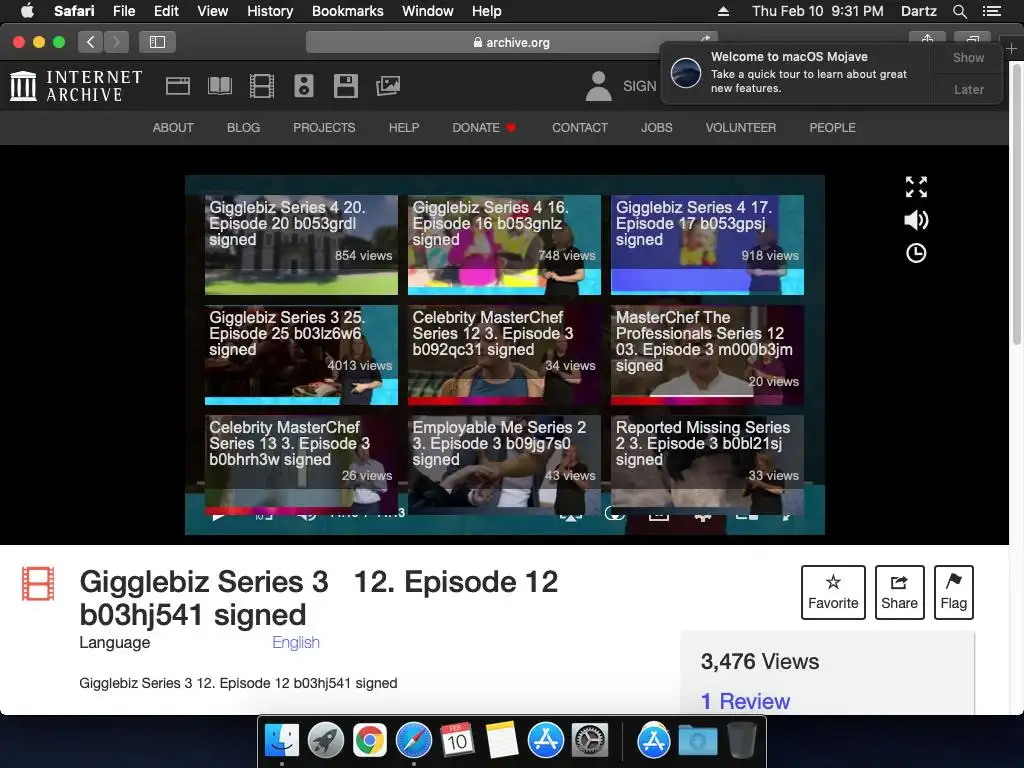Screen dimensions: 1024x768
Task: Click the CONTACT link
Action: tap(580, 127)
